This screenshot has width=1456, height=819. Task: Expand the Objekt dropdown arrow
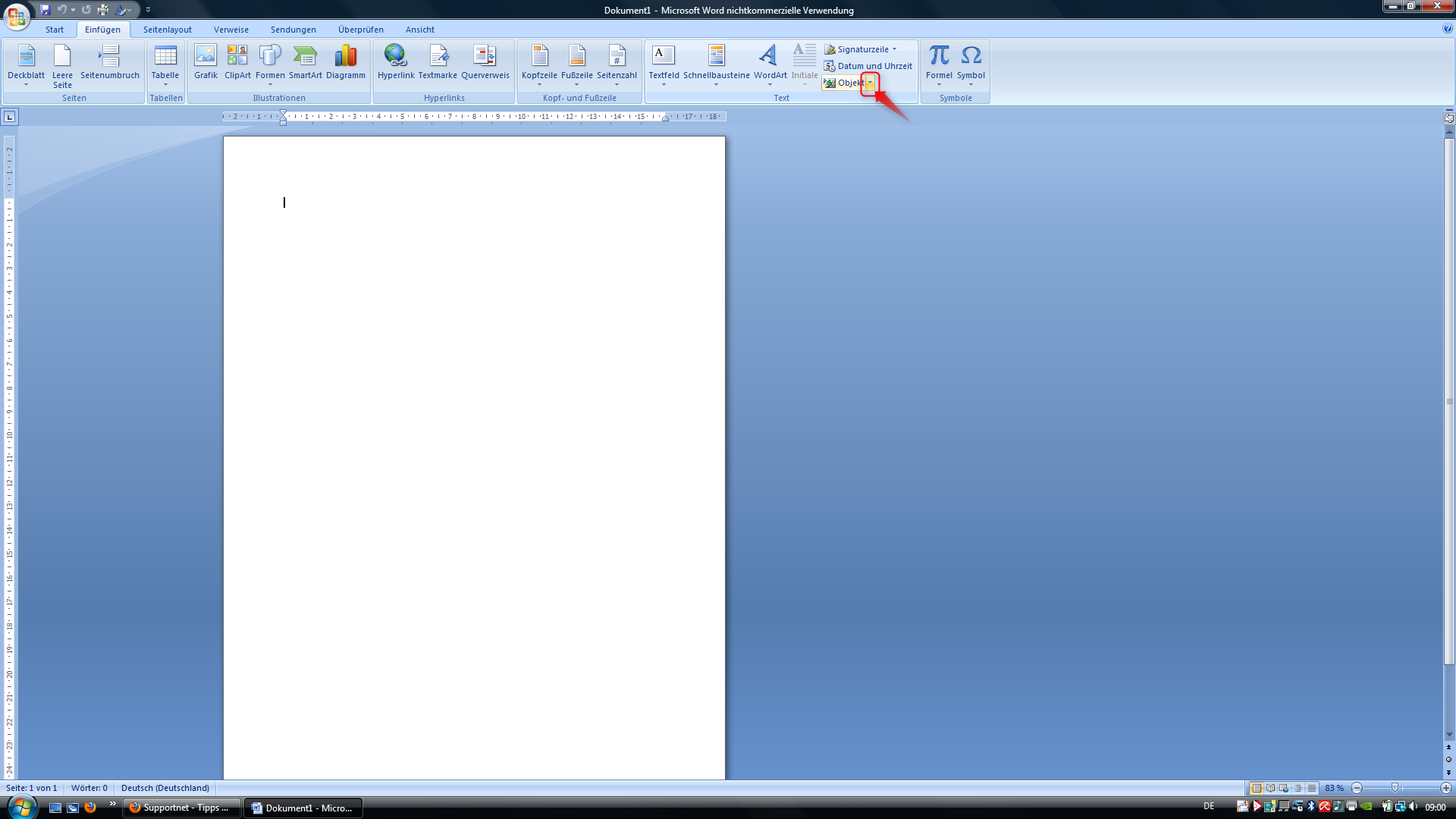point(870,83)
